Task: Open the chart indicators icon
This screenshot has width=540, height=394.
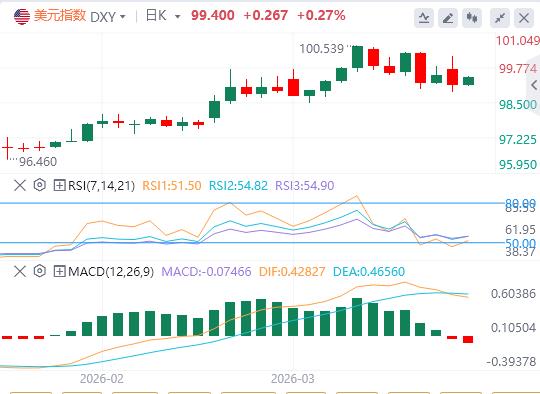Action: coord(424,18)
